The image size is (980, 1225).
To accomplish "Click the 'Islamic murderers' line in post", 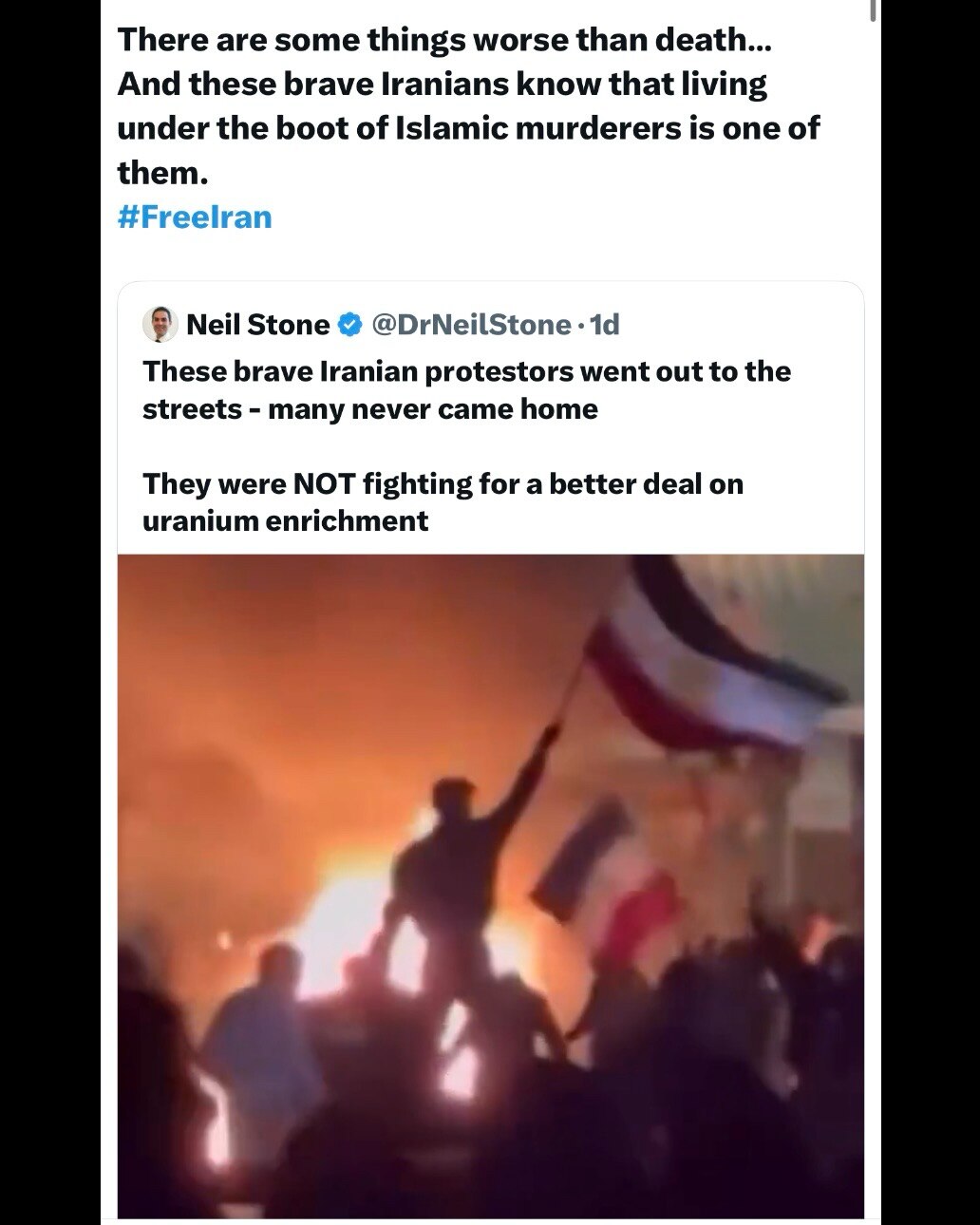I will click(468, 128).
